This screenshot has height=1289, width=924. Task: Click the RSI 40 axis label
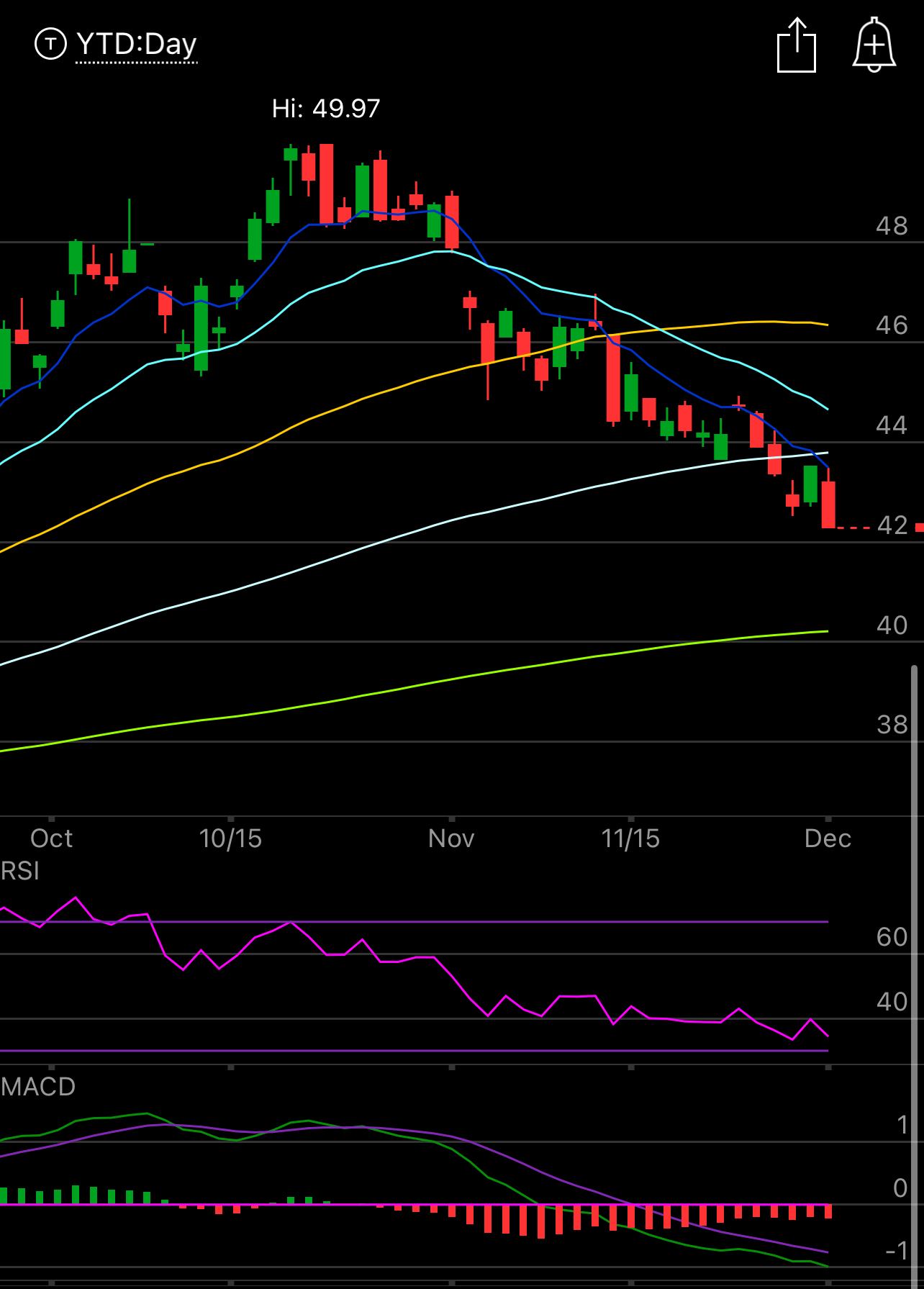892,1002
